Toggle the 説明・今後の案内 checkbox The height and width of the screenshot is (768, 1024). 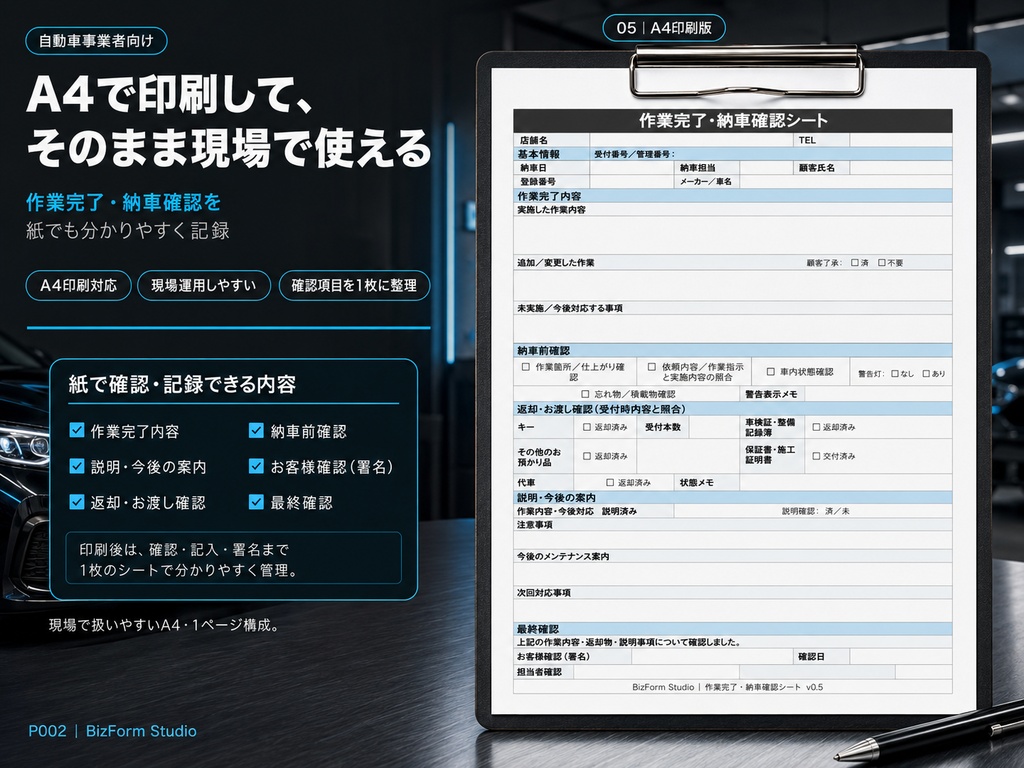pyautogui.click(x=77, y=466)
